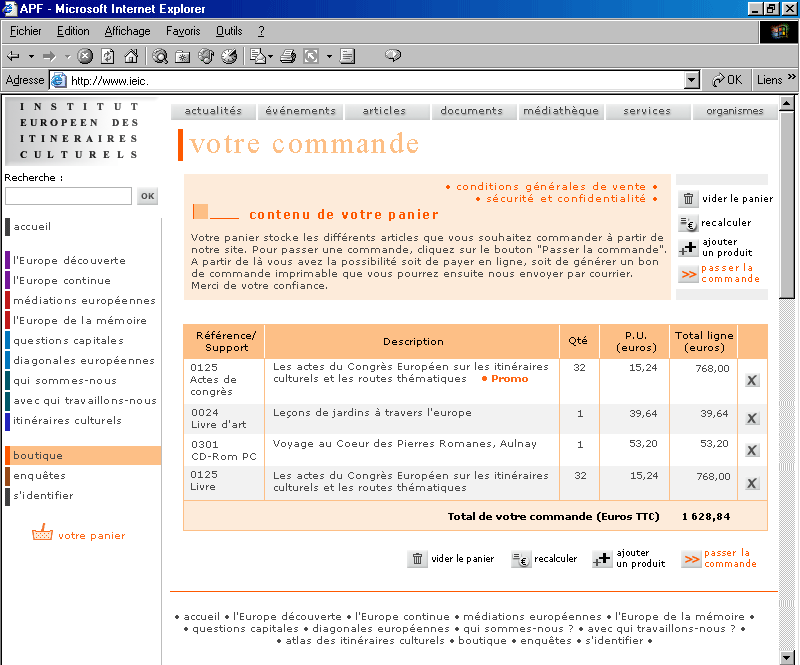Stop page loading with the Stop icon

click(x=85, y=56)
